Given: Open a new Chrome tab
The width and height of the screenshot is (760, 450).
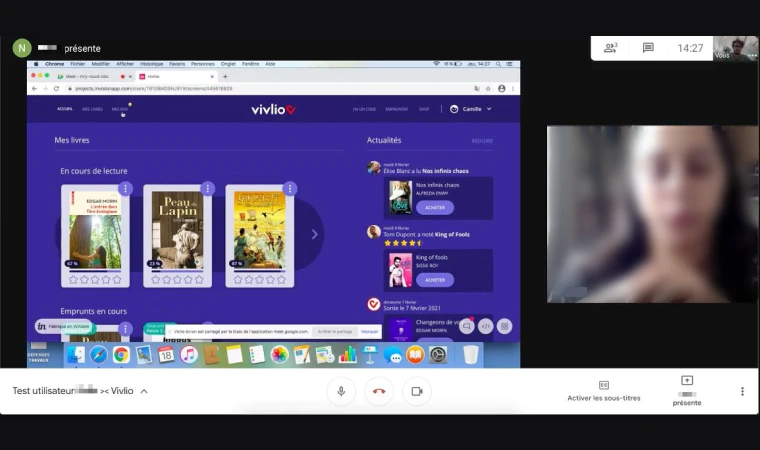Looking at the screenshot, I should click(225, 77).
